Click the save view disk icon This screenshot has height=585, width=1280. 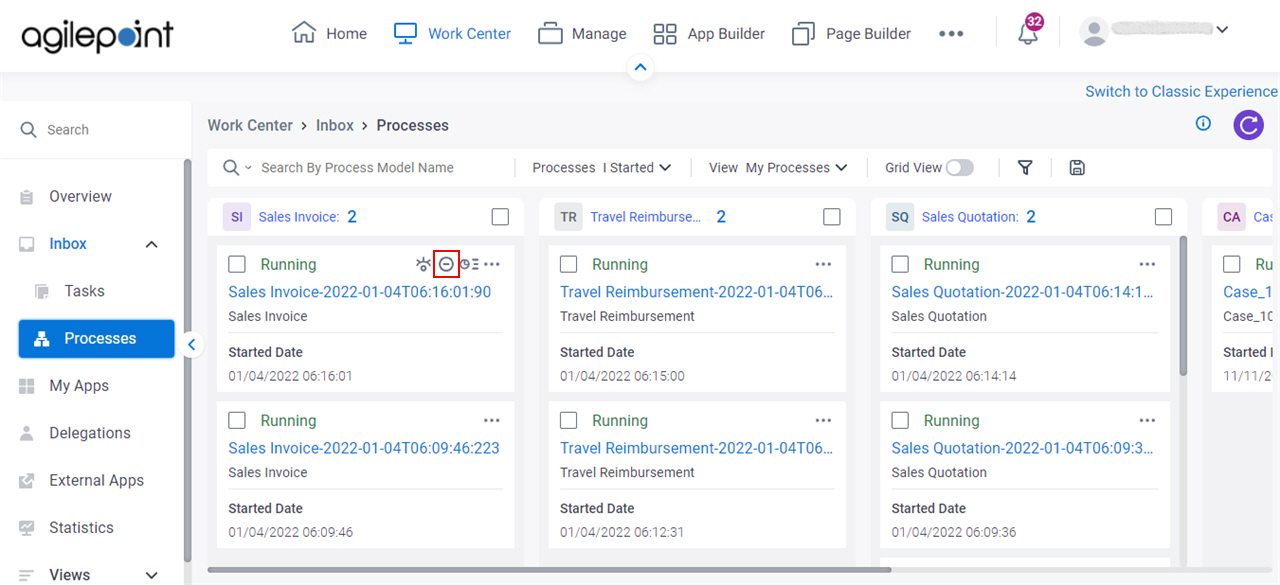pos(1077,167)
